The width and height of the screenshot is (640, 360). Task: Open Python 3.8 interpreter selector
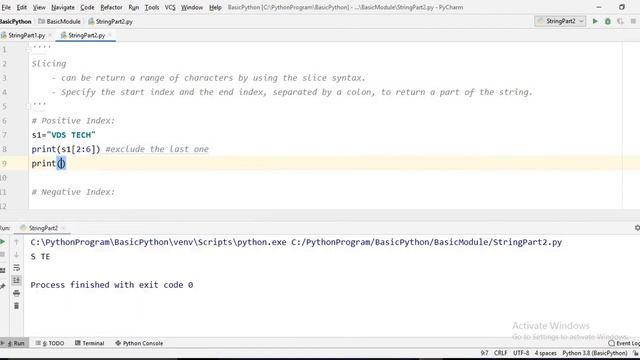(x=594, y=353)
